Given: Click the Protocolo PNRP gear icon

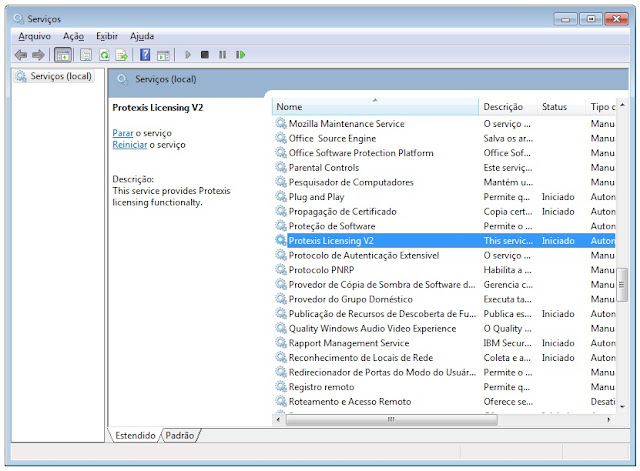Looking at the screenshot, I should click(x=281, y=270).
